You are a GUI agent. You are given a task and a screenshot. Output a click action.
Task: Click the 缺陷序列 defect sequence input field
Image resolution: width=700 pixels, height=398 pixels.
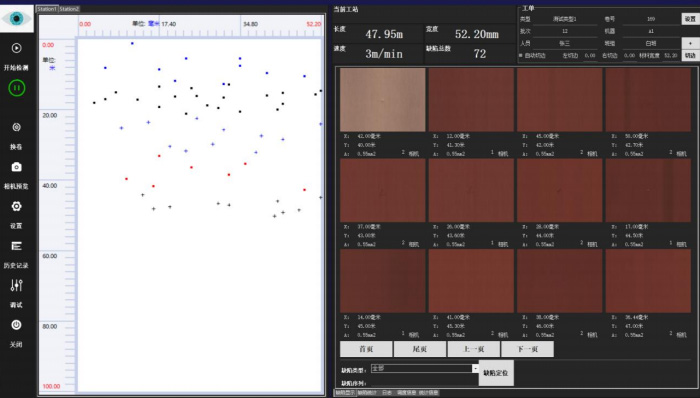click(x=424, y=383)
